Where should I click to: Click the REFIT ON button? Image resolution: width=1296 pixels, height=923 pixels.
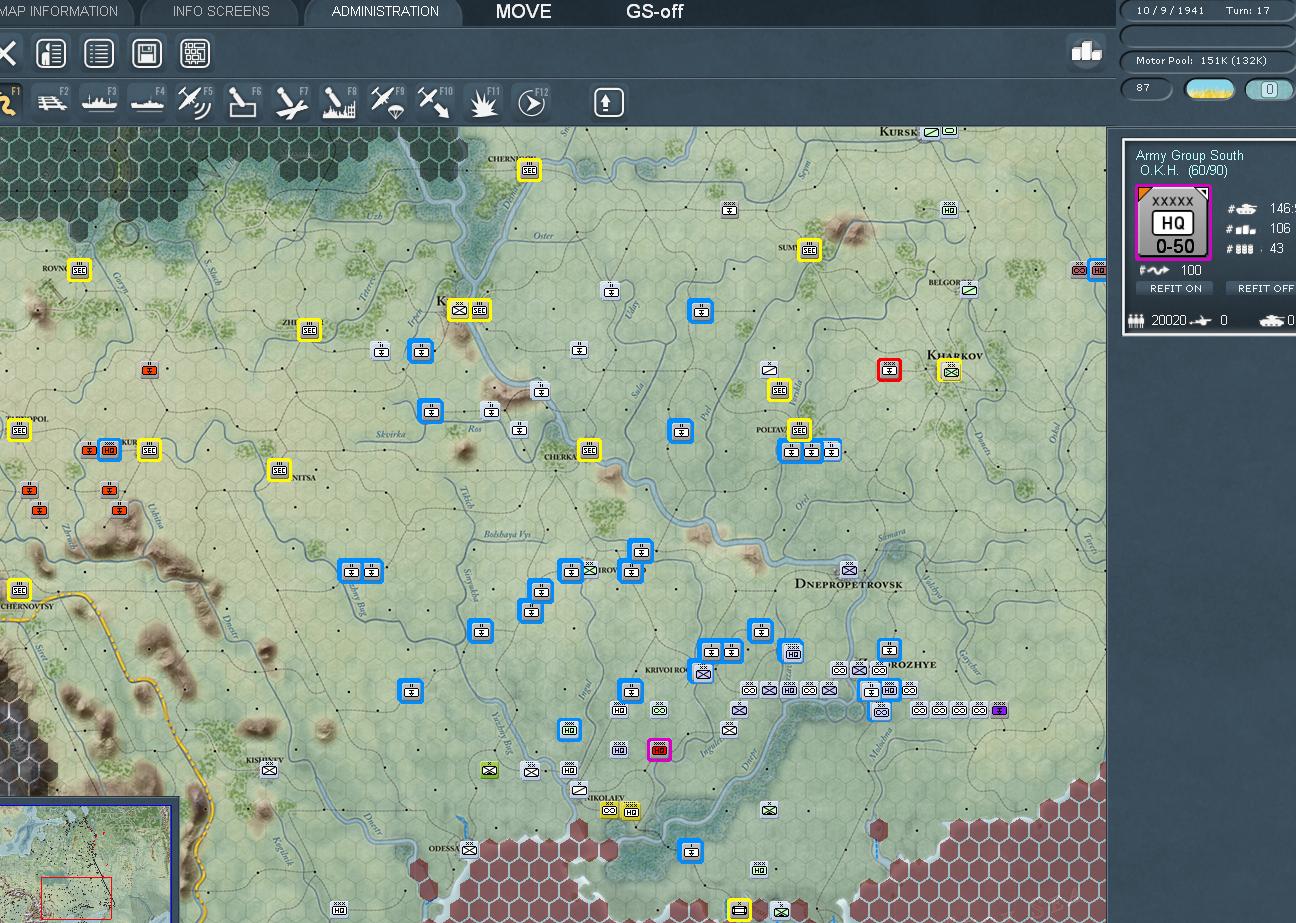(1175, 288)
